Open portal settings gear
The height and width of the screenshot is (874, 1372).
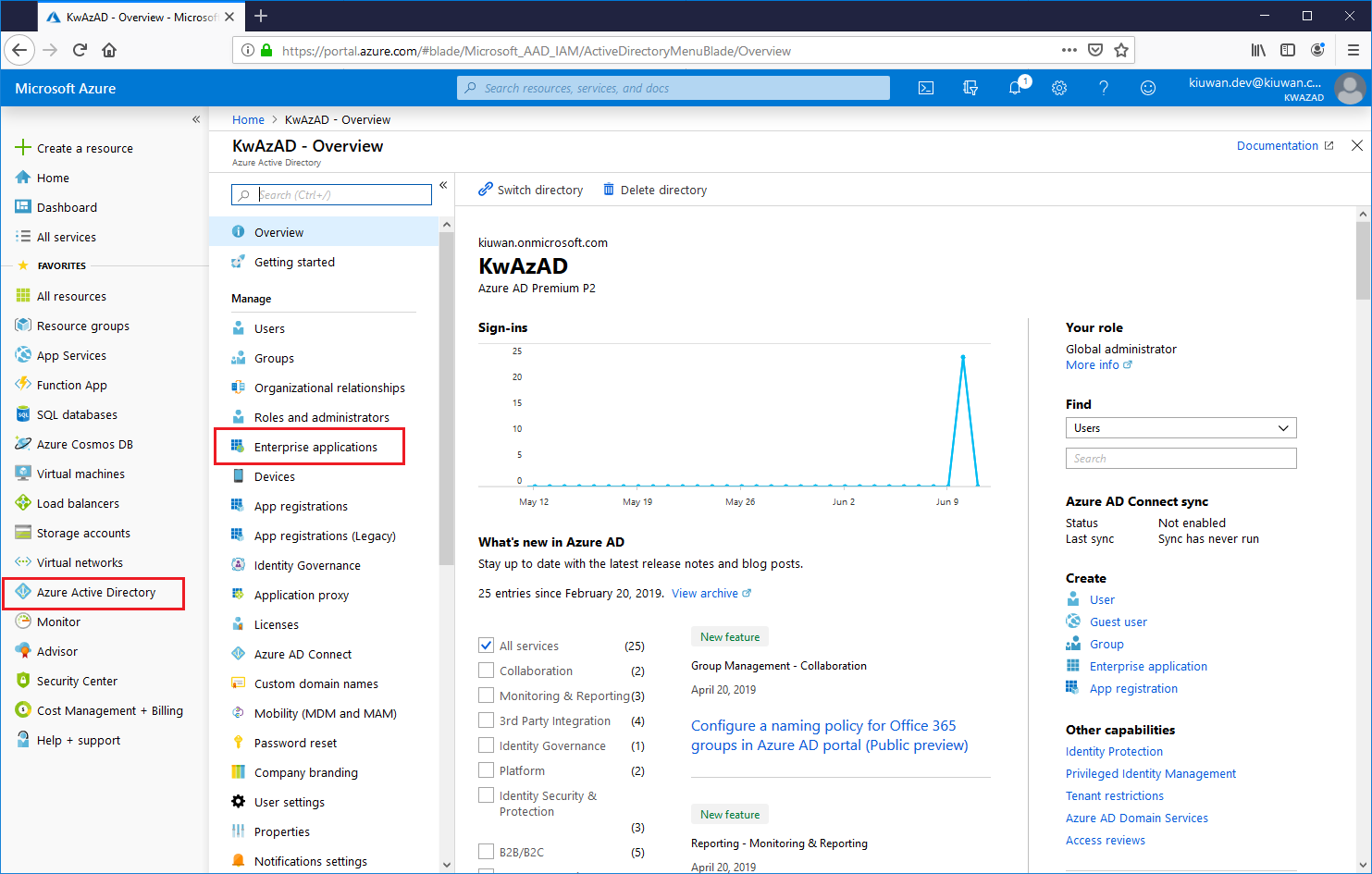click(x=1059, y=88)
